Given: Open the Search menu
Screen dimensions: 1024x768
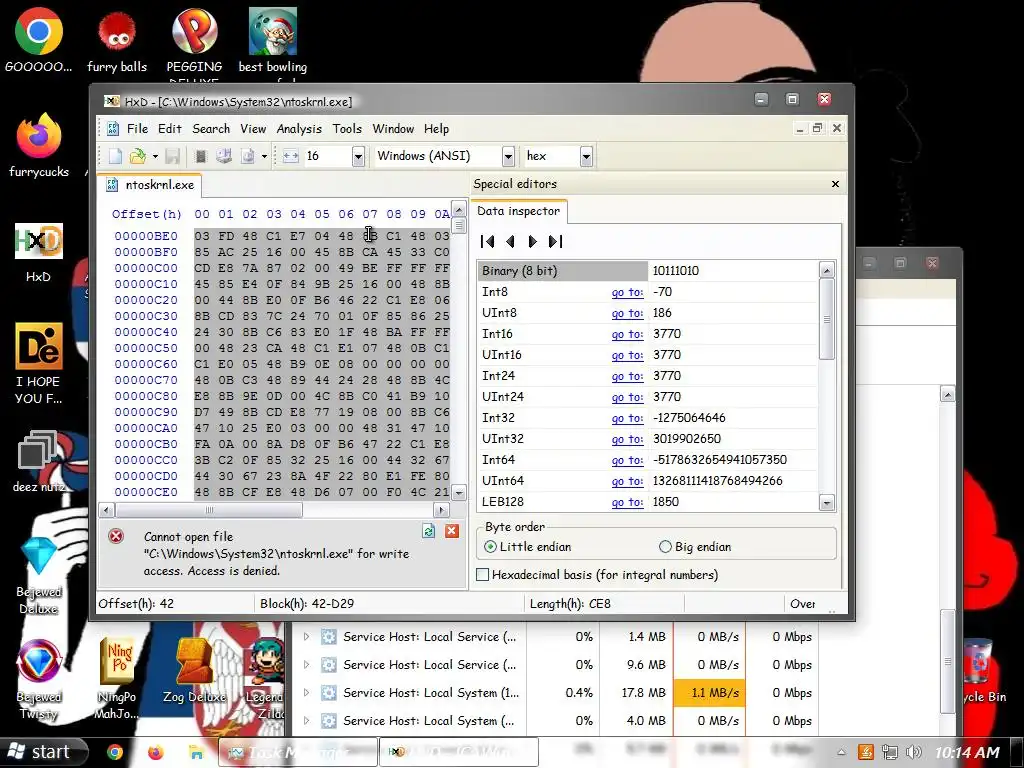Looking at the screenshot, I should tap(211, 129).
